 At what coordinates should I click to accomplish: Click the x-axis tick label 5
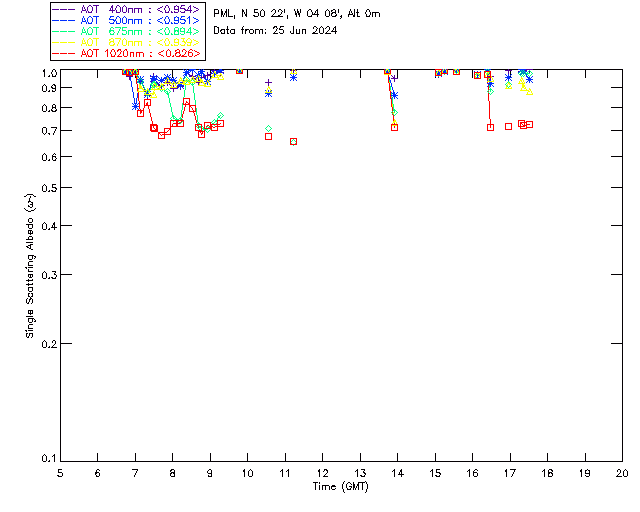pyautogui.click(x=60, y=473)
